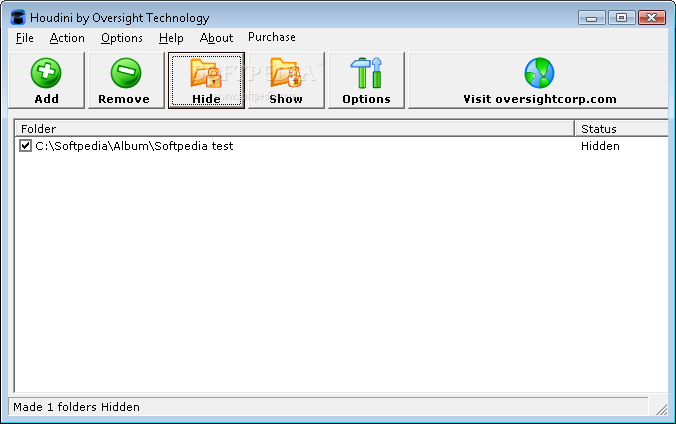The height and width of the screenshot is (424, 676).
Task: Open the About menu
Action: [x=216, y=38]
